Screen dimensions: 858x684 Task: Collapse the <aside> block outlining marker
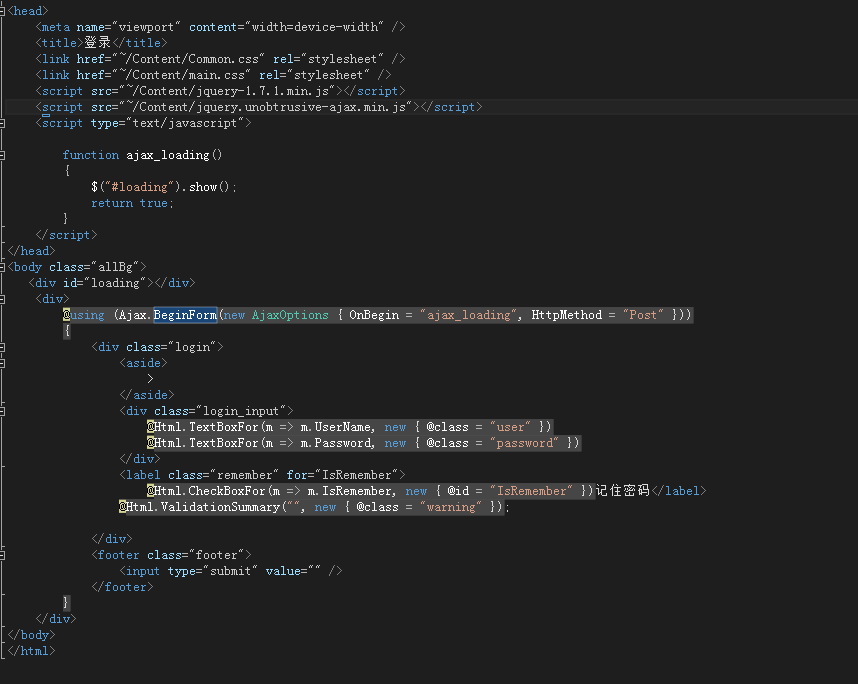(2, 363)
